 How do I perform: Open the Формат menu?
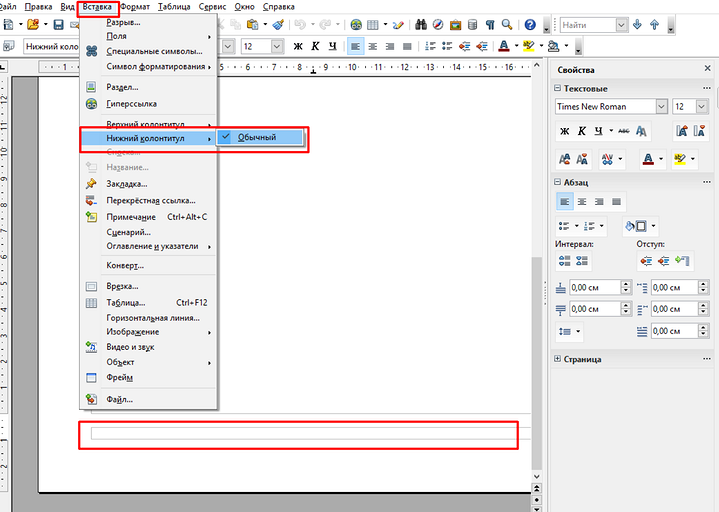135,6
